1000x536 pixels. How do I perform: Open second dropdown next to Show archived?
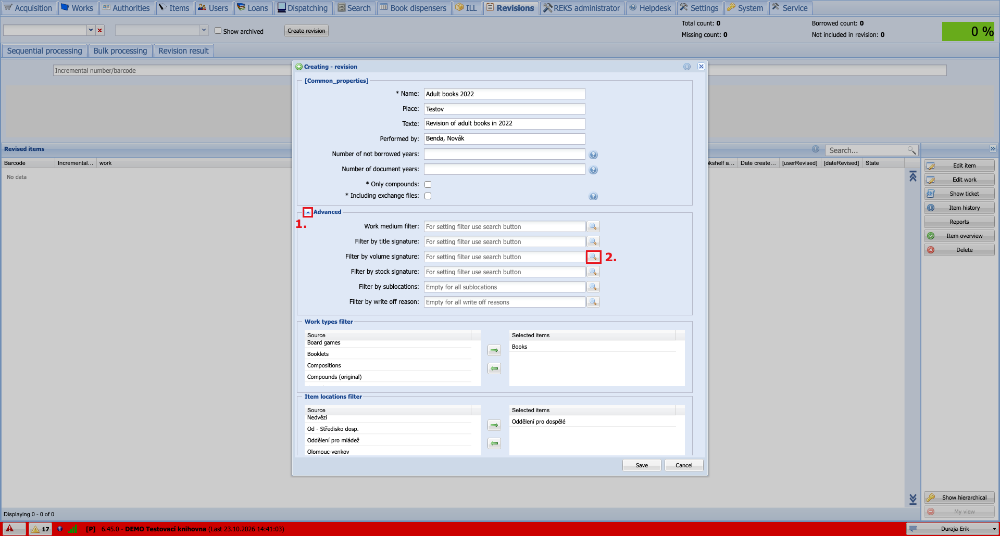tap(204, 31)
